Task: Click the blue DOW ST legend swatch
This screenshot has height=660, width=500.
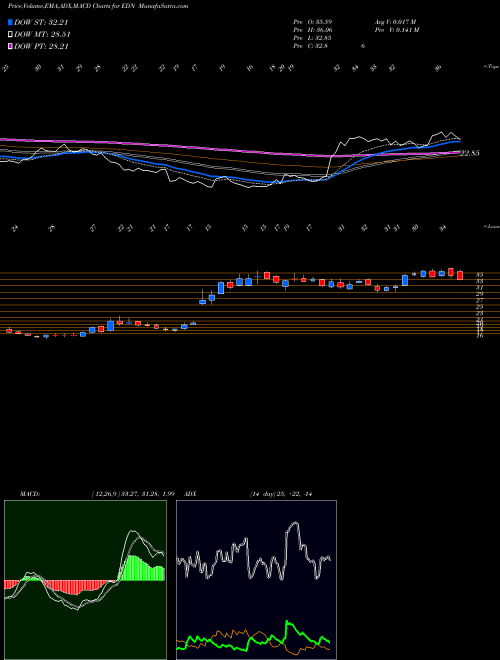Action: click(x=11, y=23)
